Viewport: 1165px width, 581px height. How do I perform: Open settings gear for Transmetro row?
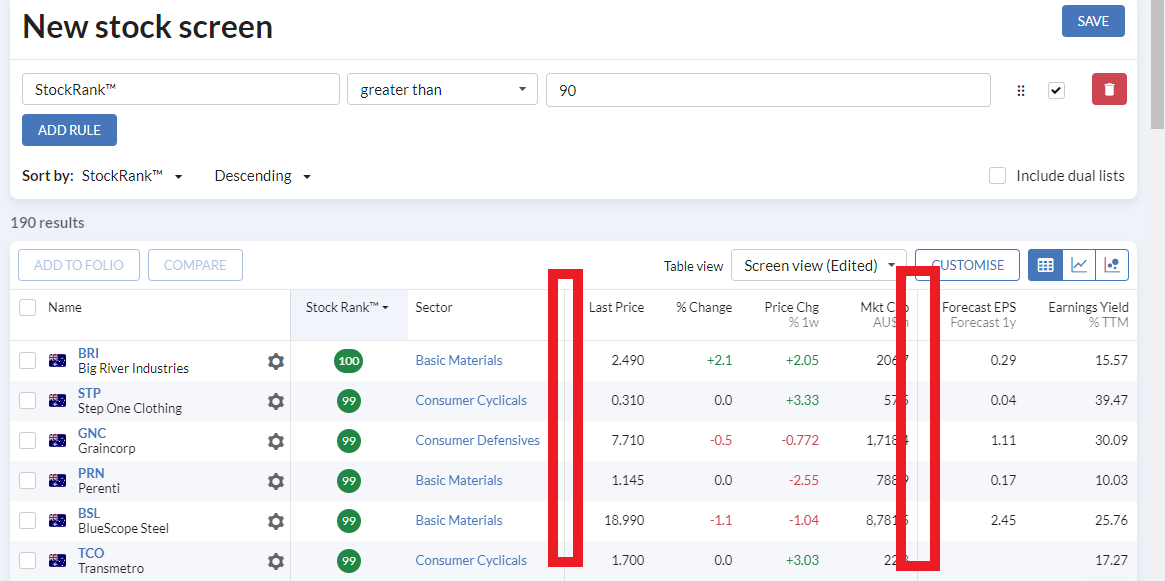click(x=276, y=562)
